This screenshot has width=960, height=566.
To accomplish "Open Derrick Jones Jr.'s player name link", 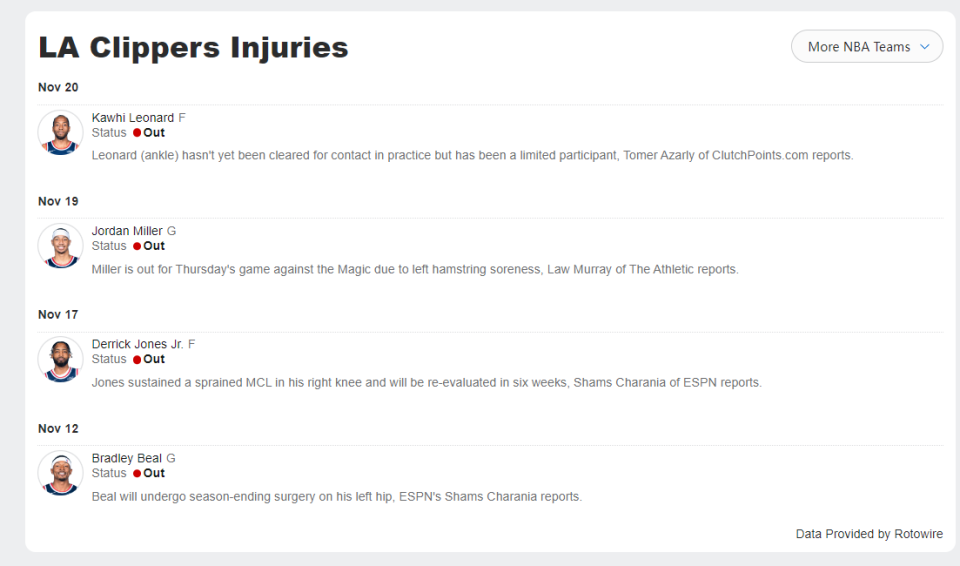I will click(x=137, y=344).
